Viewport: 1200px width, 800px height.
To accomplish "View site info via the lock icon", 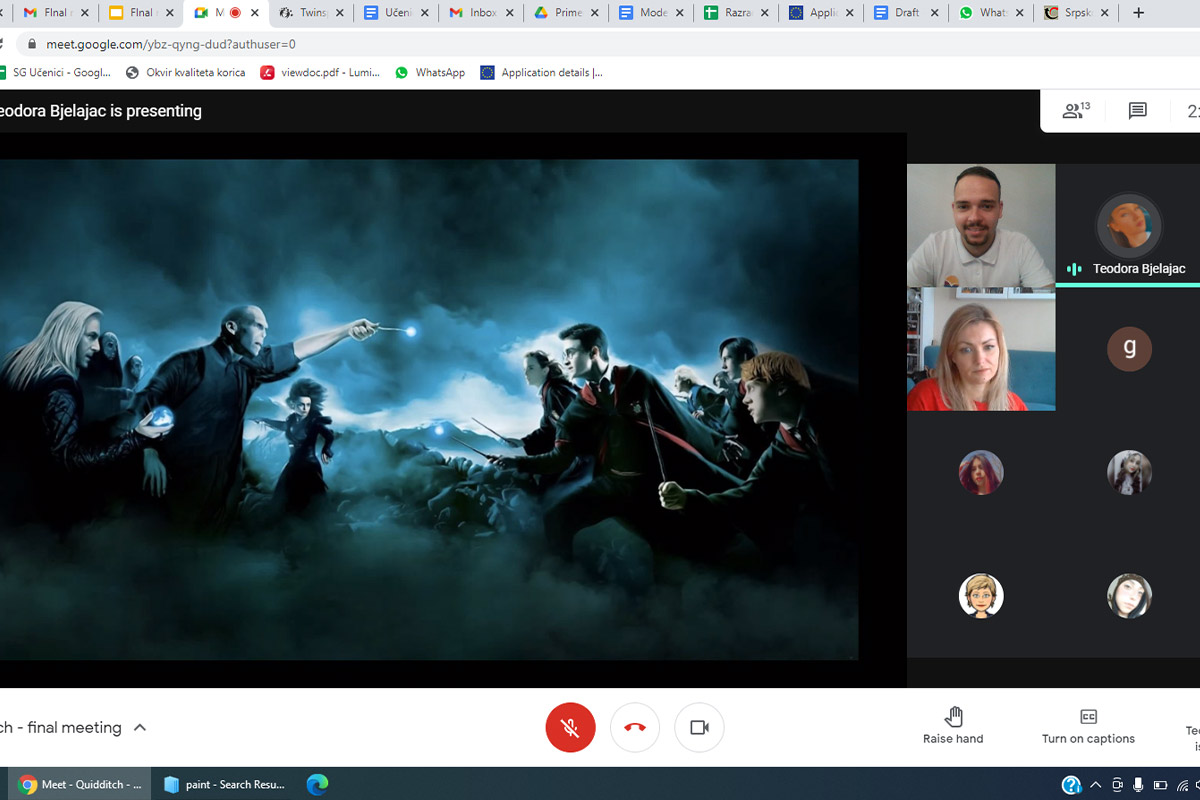I will [x=32, y=44].
